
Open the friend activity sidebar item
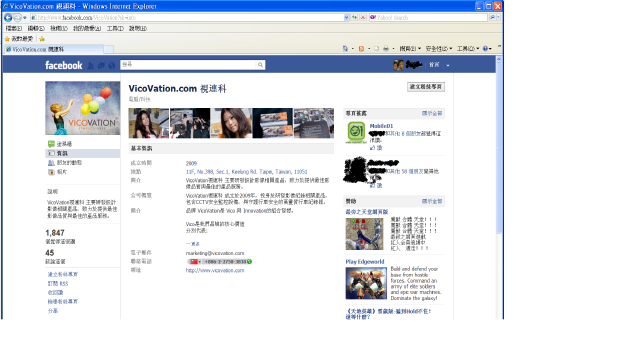coord(65,162)
